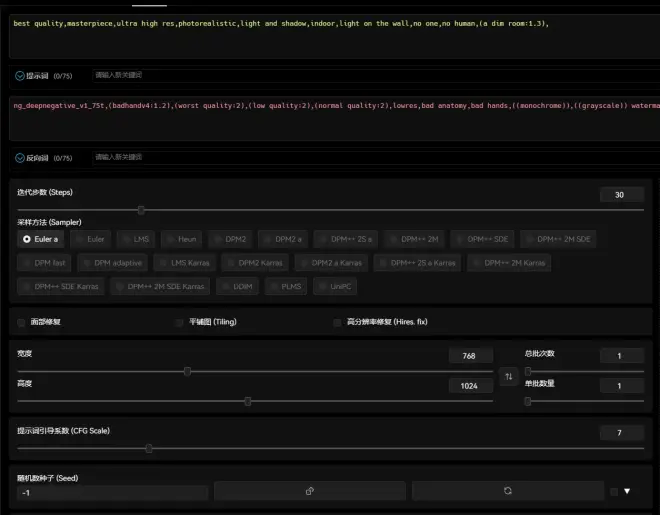Focus the 总批次数 value field
This screenshot has height=515, width=660.
point(622,356)
